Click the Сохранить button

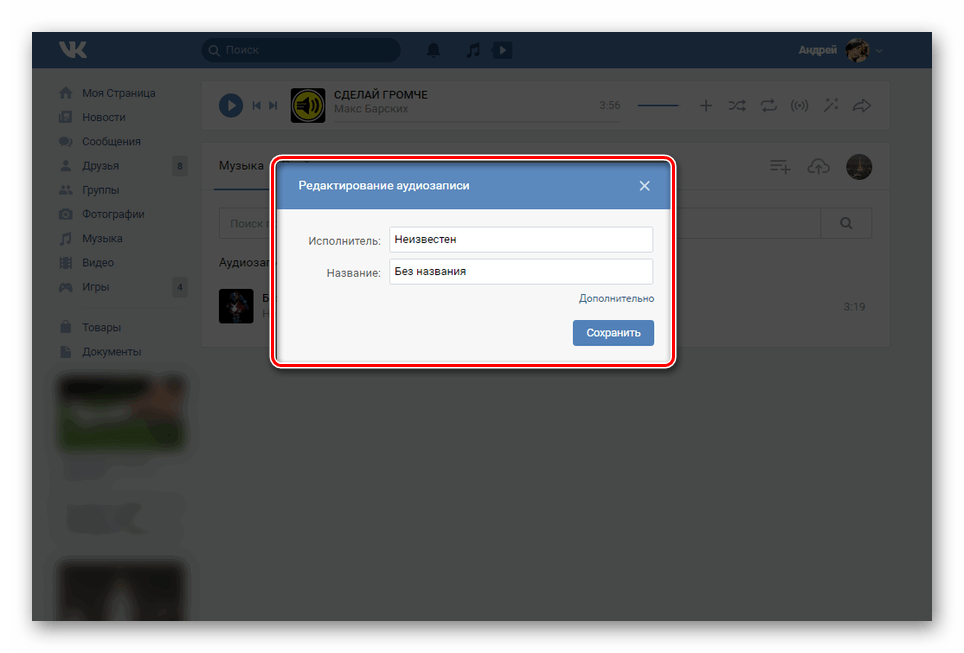click(x=613, y=333)
